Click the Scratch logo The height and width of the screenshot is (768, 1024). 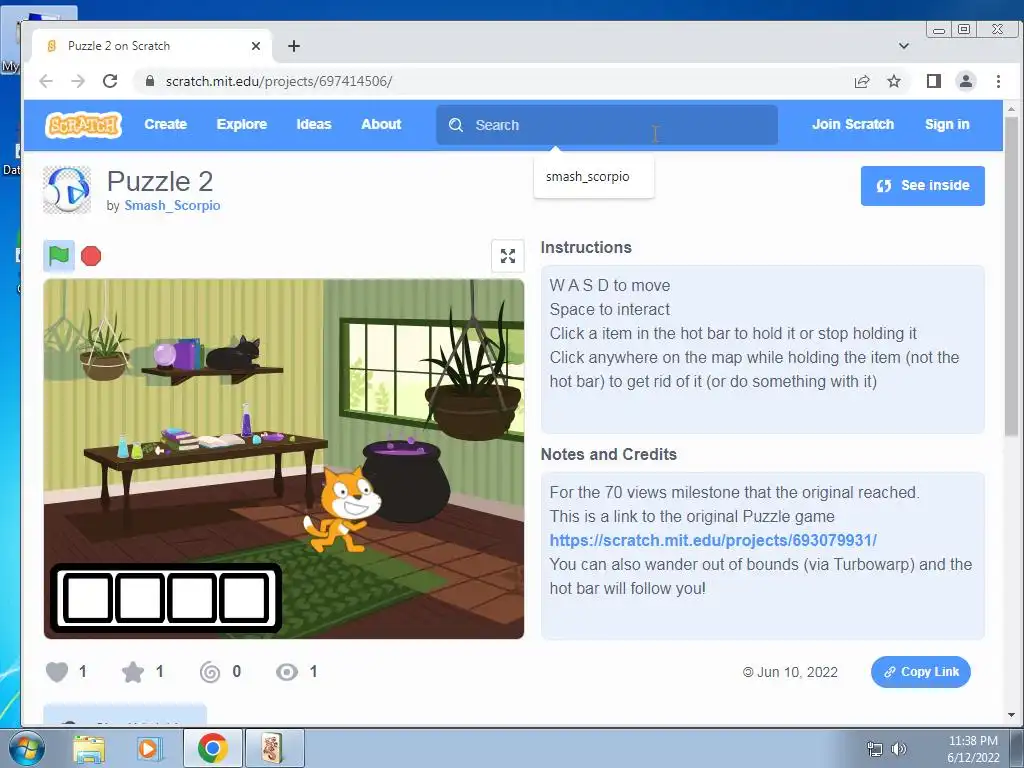(83, 125)
